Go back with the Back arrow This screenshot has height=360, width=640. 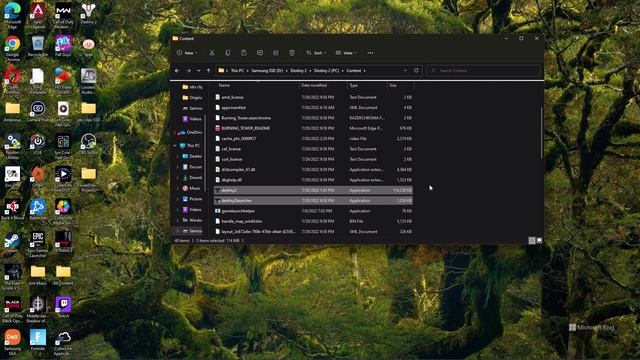click(x=177, y=71)
